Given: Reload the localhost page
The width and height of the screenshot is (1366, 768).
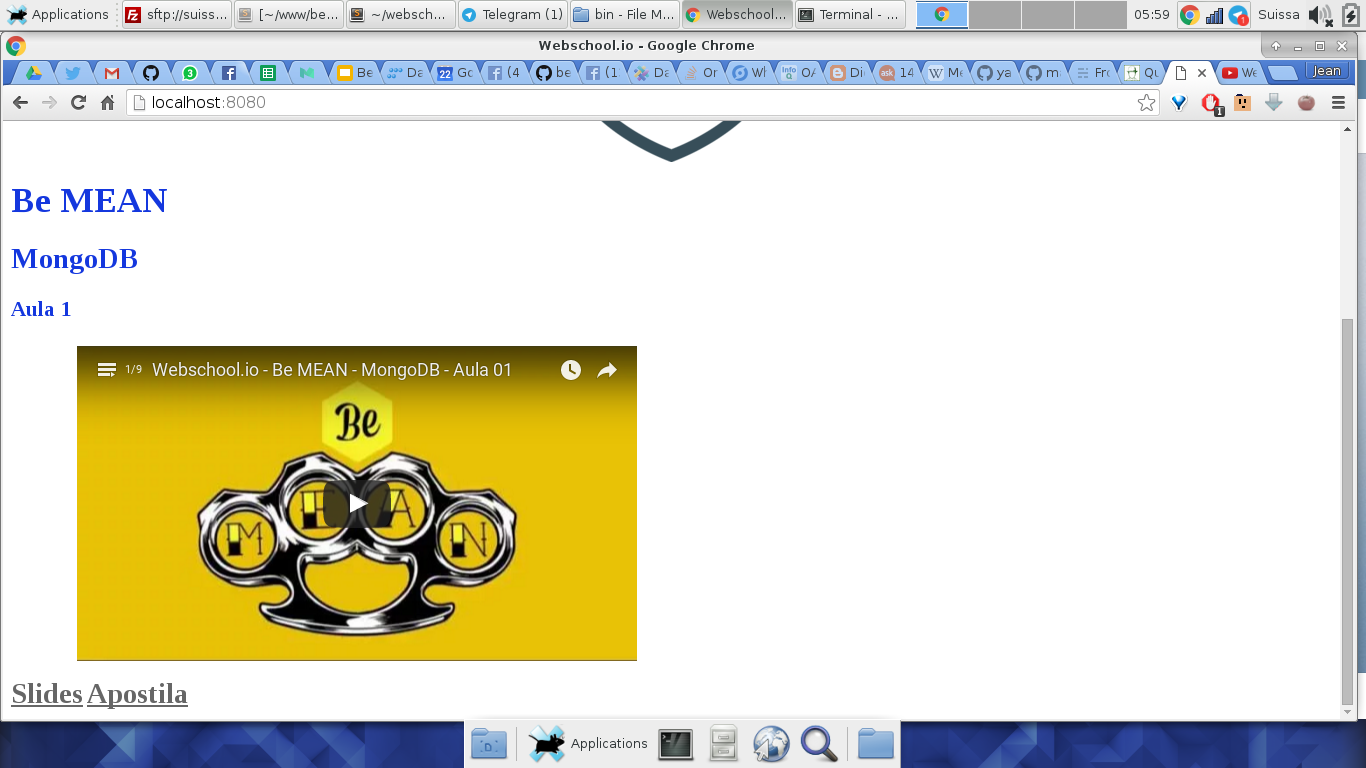Looking at the screenshot, I should [78, 102].
